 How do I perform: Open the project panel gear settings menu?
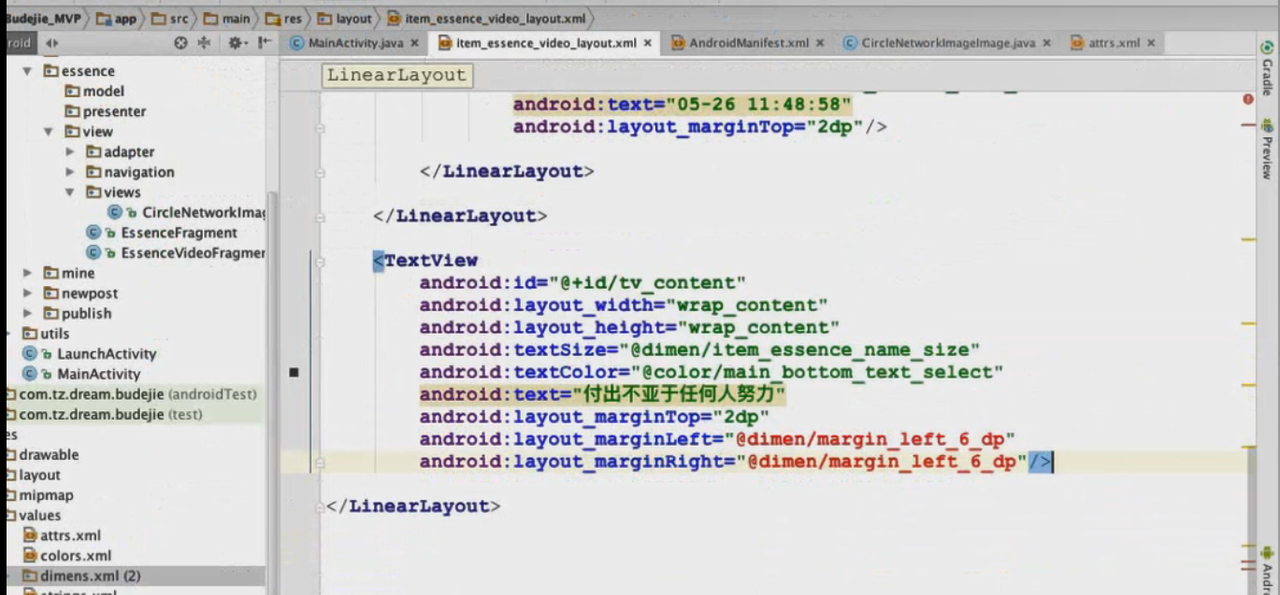point(236,43)
